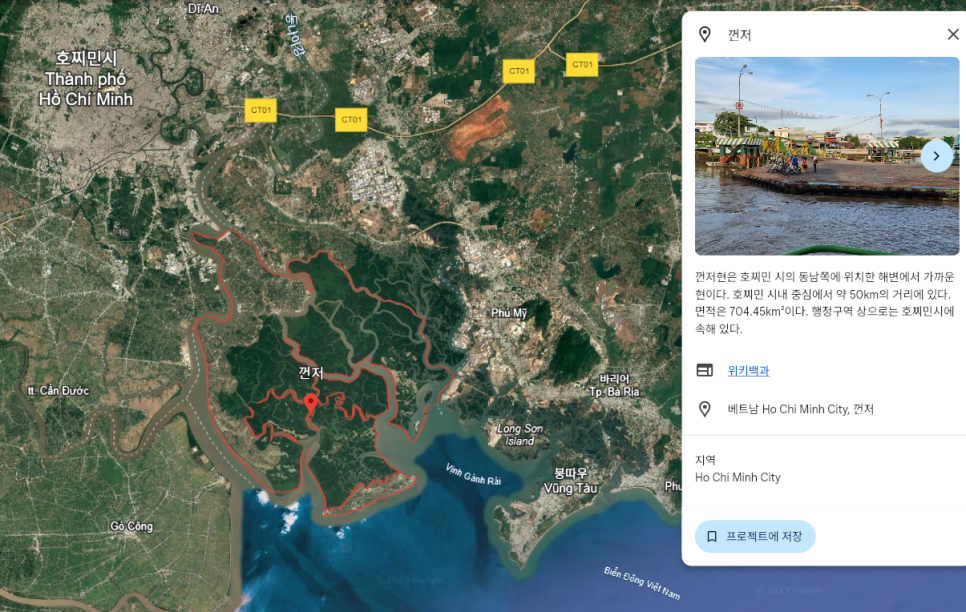Viewport: 966px width, 612px height.
Task: Click the Dĩ An map label
Action: pyautogui.click(x=203, y=8)
